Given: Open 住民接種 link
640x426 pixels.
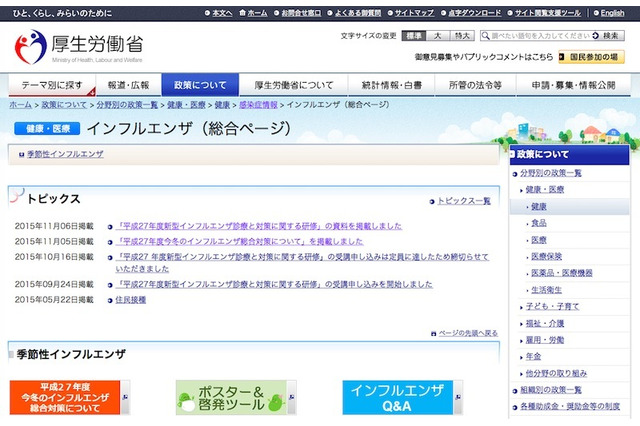Looking at the screenshot, I should (x=131, y=300).
